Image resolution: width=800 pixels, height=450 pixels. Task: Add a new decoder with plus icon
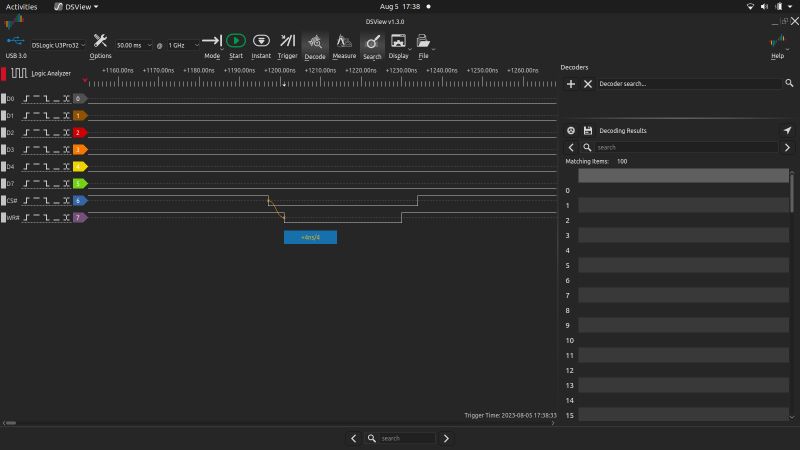[571, 84]
